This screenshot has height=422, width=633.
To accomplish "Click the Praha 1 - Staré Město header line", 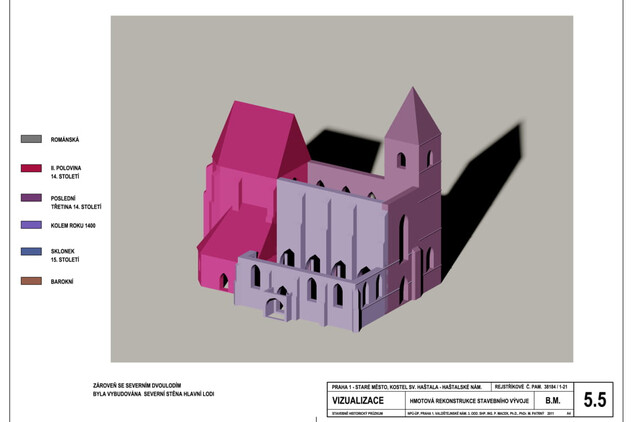I will [407, 387].
